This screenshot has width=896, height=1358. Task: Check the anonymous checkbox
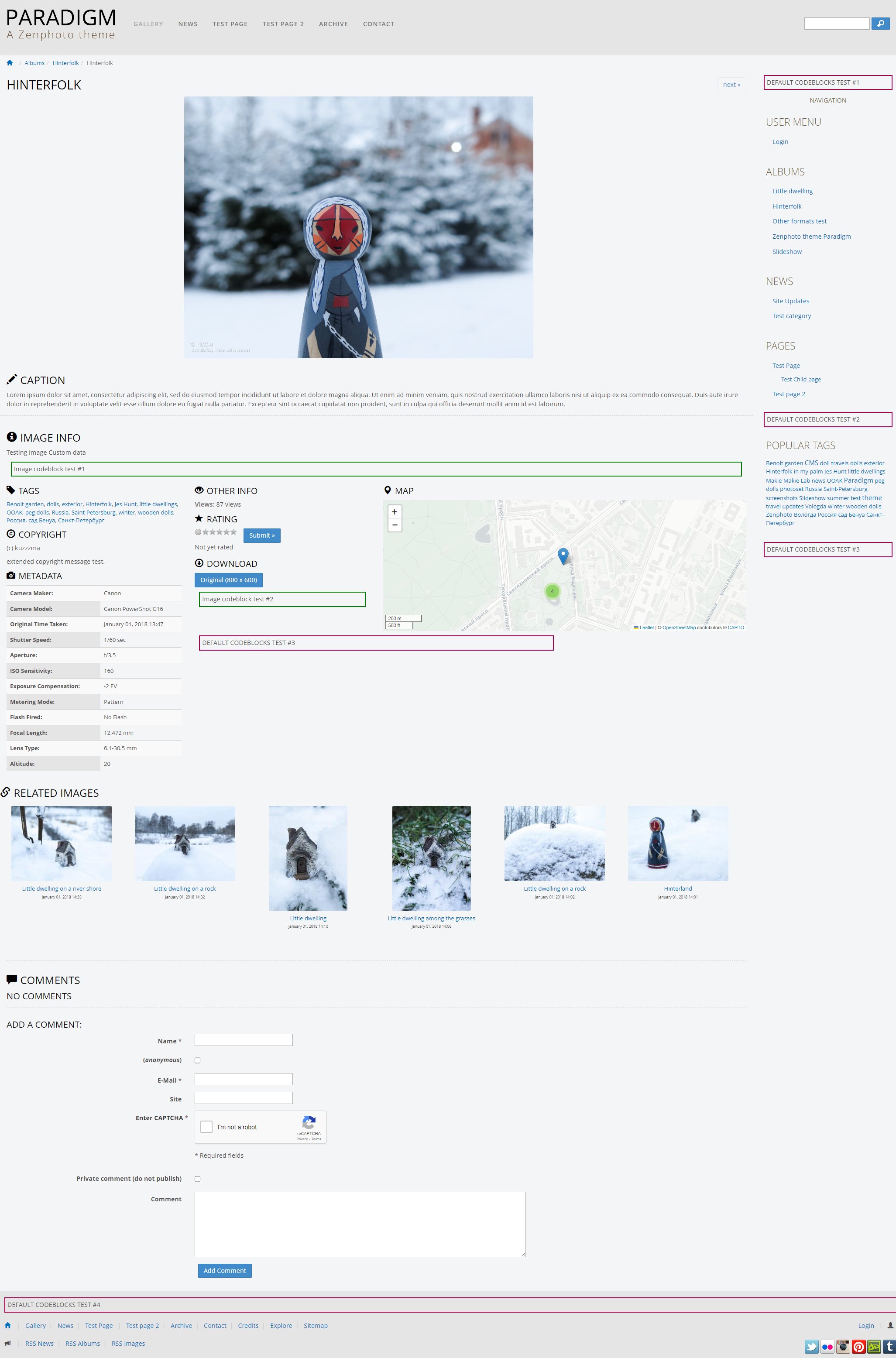(198, 1060)
